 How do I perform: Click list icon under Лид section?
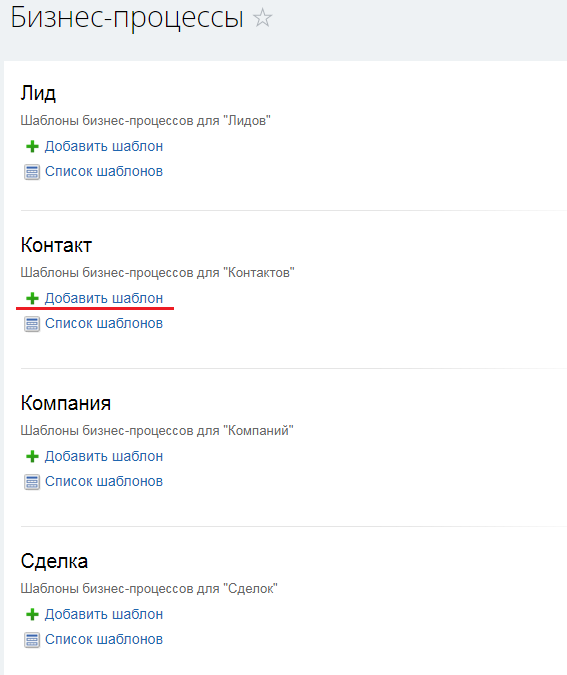coord(32,172)
